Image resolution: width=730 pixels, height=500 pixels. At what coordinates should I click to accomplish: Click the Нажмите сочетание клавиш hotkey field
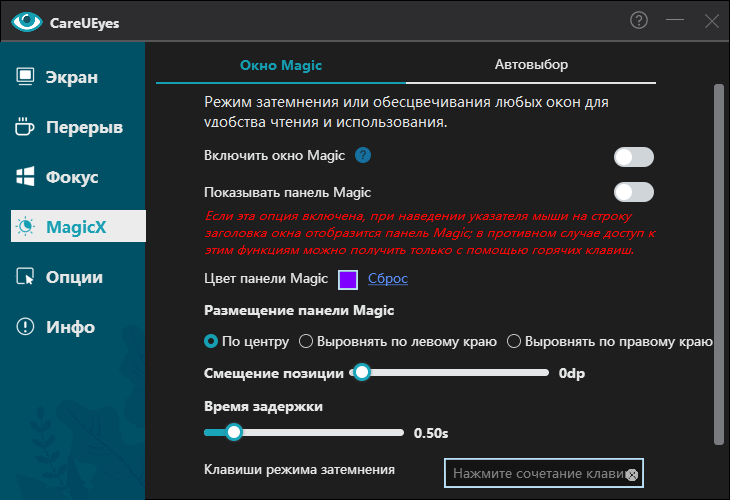point(536,473)
